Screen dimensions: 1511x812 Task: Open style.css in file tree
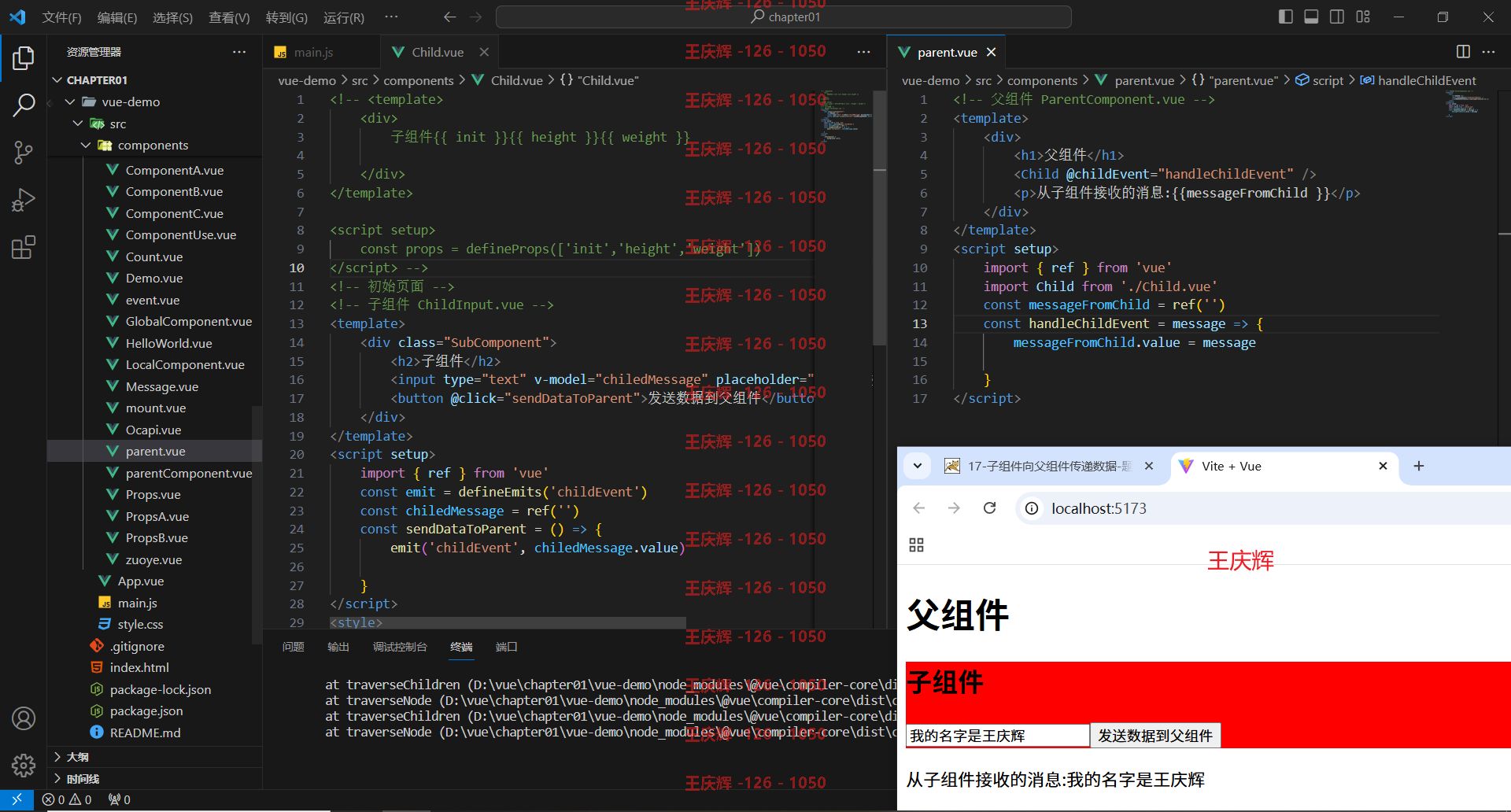[x=140, y=624]
